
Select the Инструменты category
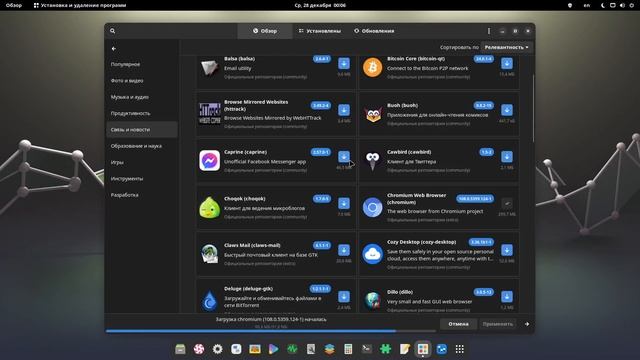click(x=142, y=179)
